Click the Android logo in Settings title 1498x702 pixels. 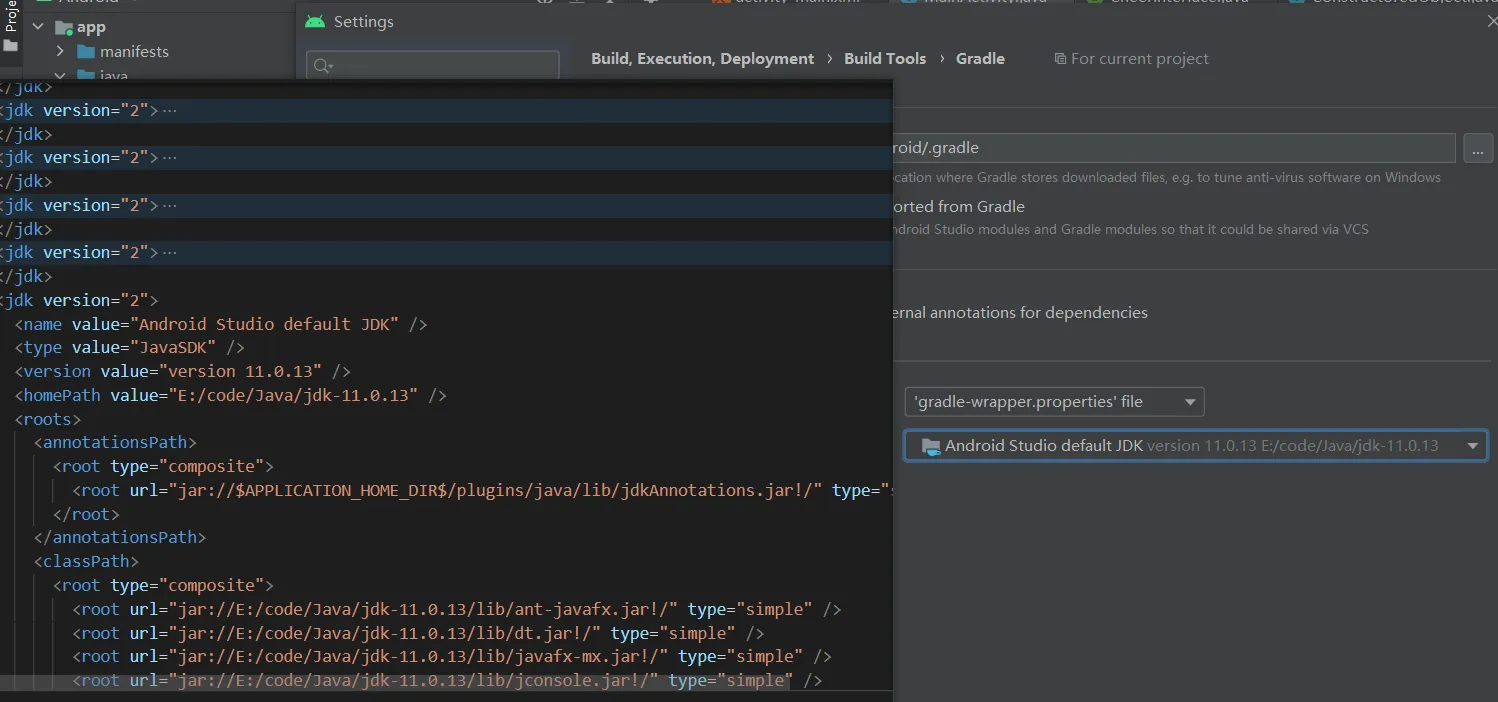315,22
